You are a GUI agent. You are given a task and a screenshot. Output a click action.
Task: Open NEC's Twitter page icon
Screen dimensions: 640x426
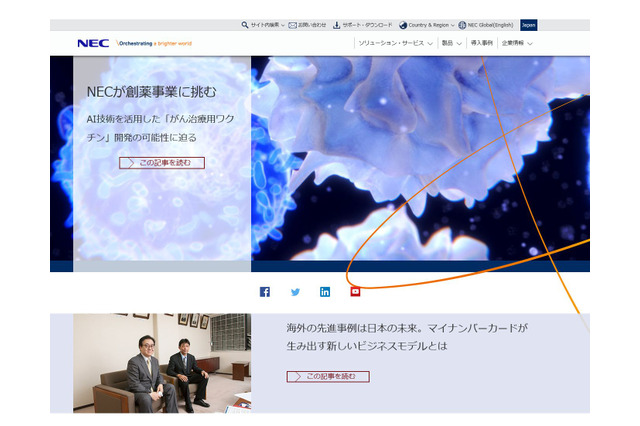pos(295,292)
